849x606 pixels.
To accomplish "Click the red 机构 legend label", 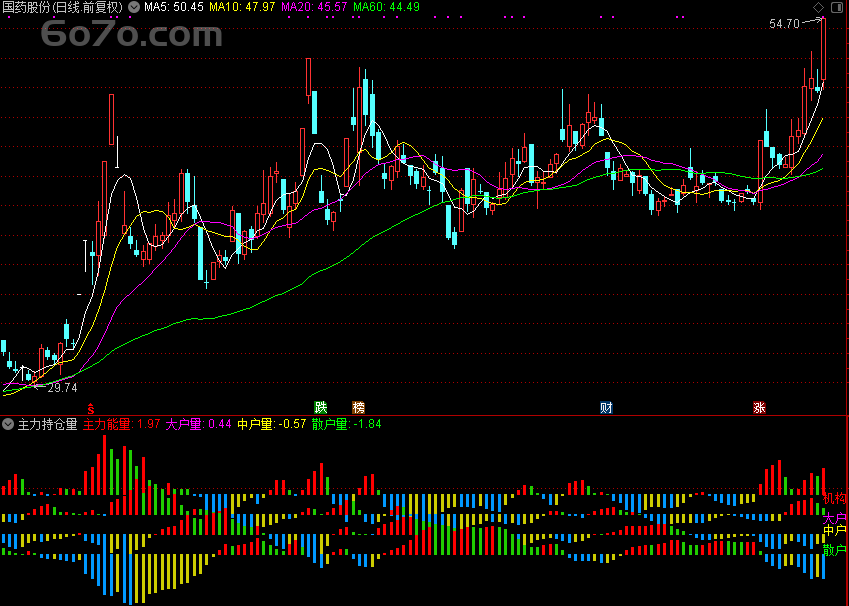I will pyautogui.click(x=834, y=498).
